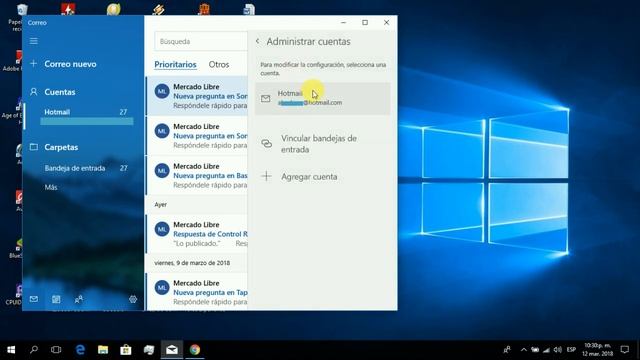Screen dimensions: 640x360
Task: Click ESP language indicator in tray
Action: point(571,350)
